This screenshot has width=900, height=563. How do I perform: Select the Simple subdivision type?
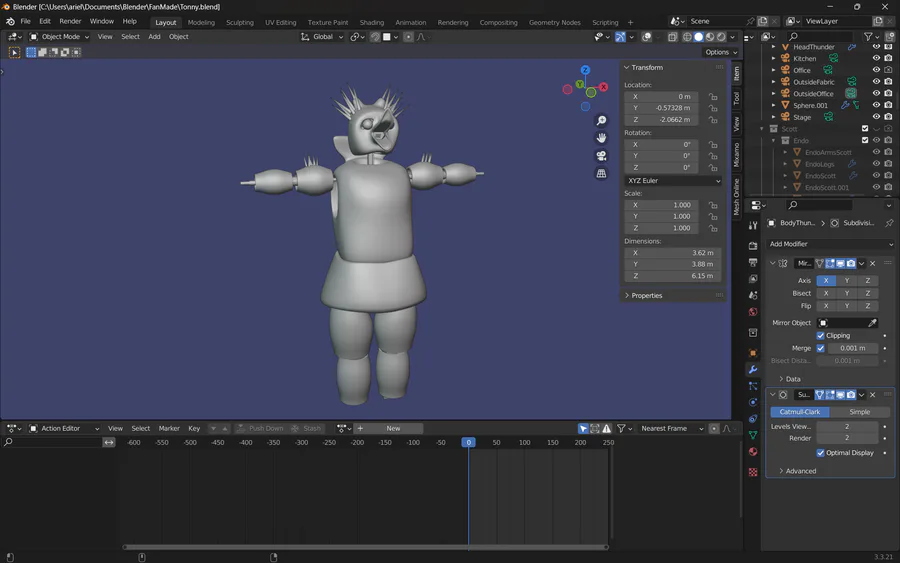[x=859, y=412]
